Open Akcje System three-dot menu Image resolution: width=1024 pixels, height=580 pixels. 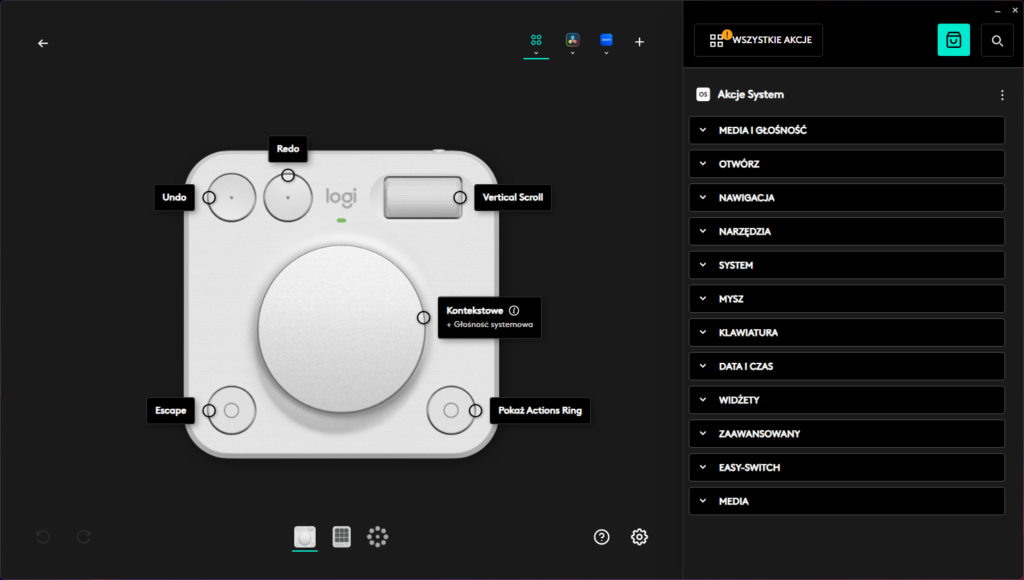coord(1002,95)
